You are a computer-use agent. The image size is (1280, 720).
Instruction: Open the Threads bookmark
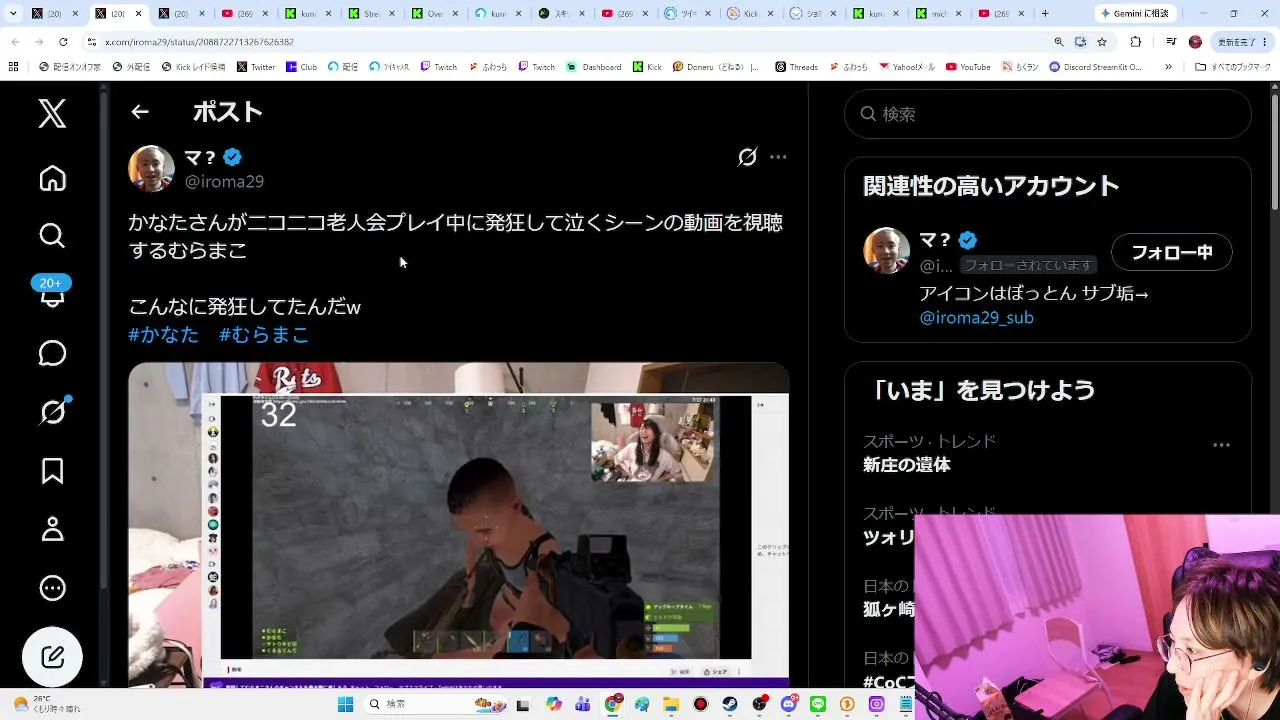pyautogui.click(x=796, y=67)
